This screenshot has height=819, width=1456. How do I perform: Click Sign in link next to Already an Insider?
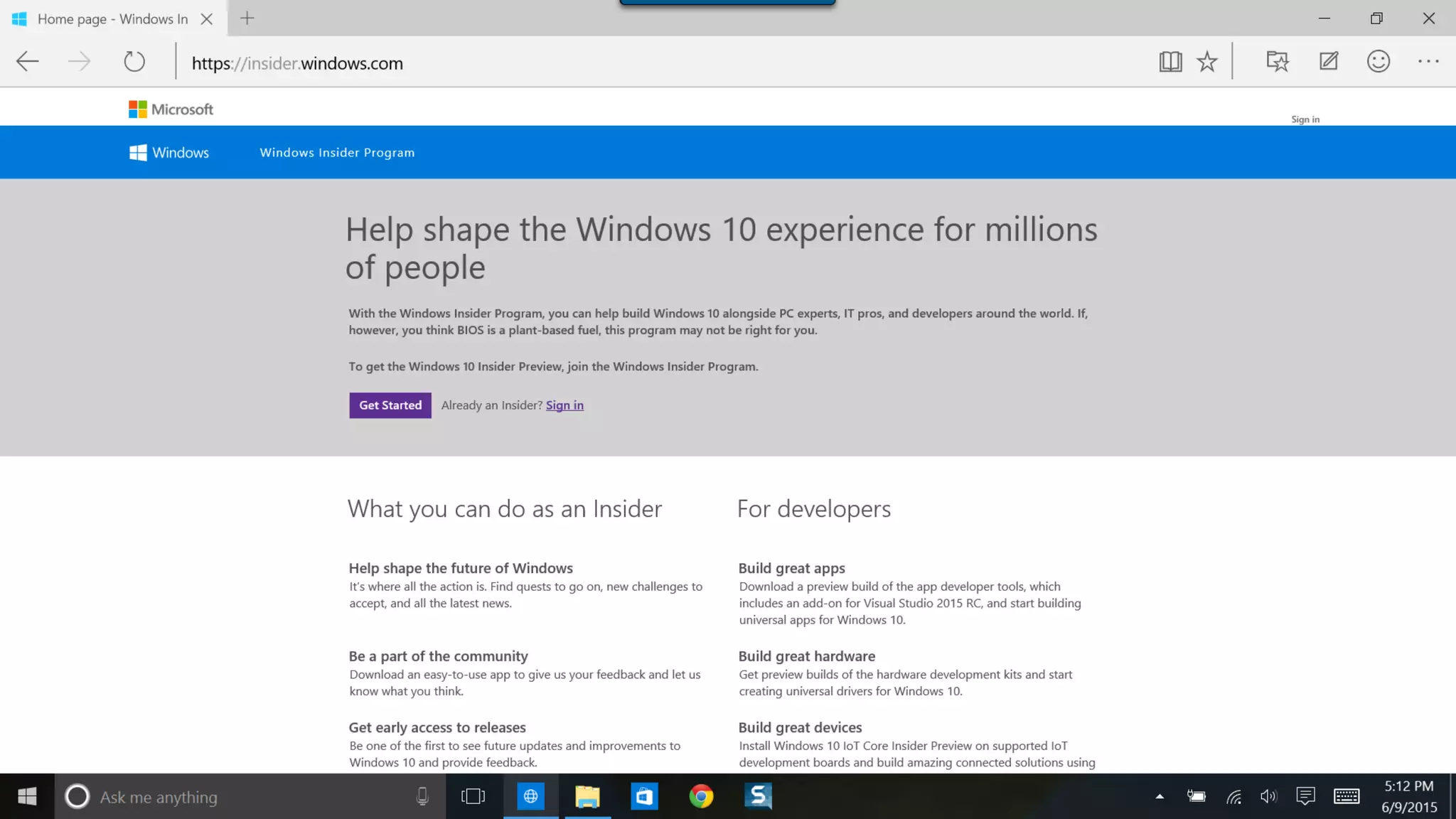pos(564,405)
